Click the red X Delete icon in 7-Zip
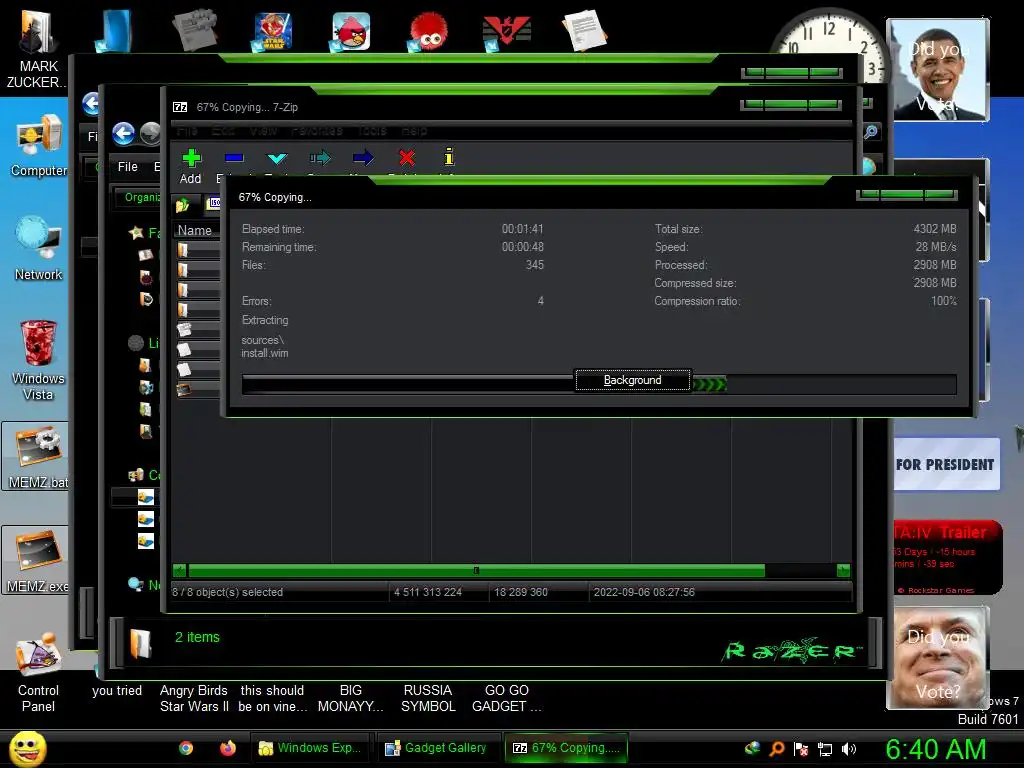Viewport: 1024px width, 768px height. tap(406, 158)
